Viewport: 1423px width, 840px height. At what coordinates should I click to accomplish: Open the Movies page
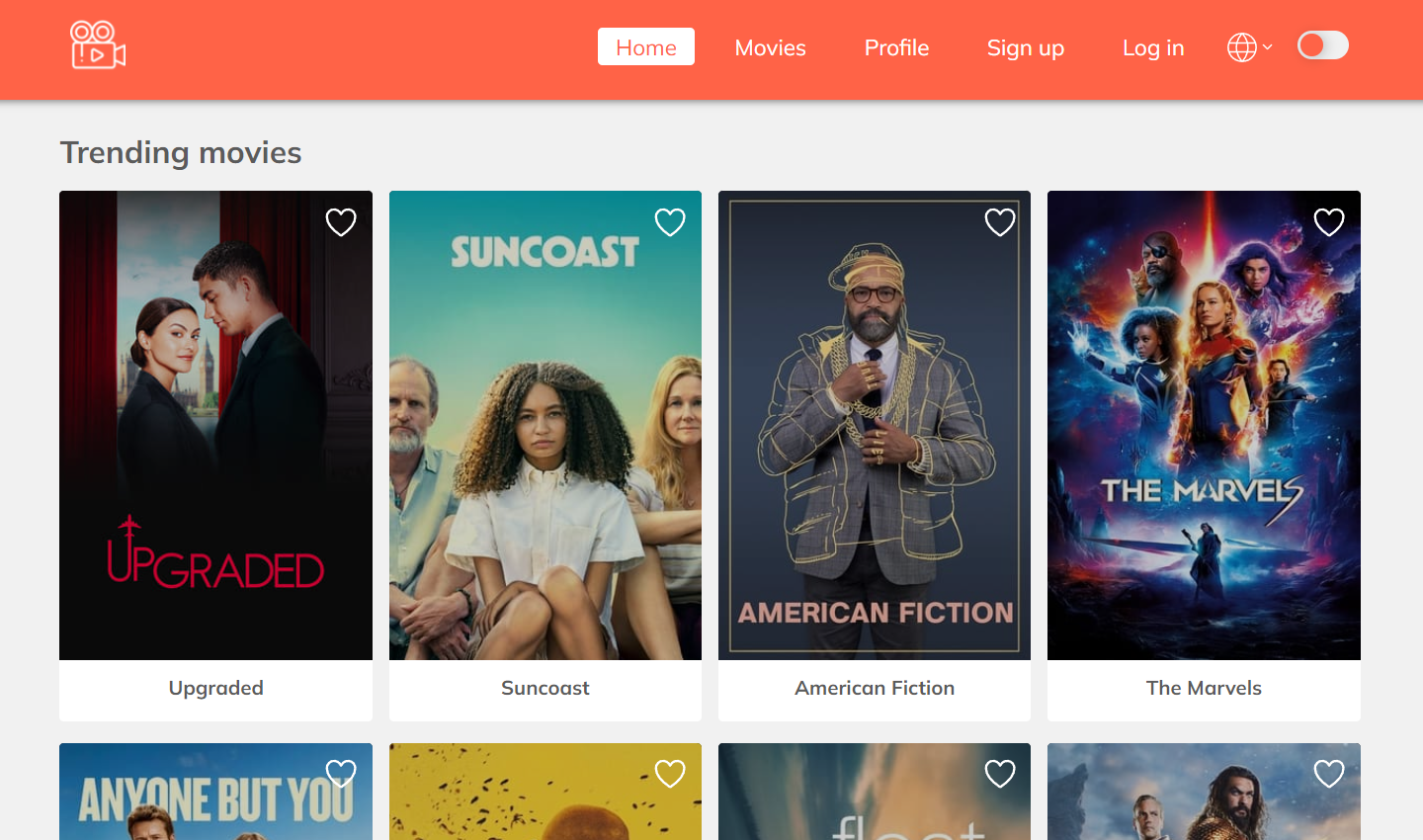pos(771,47)
